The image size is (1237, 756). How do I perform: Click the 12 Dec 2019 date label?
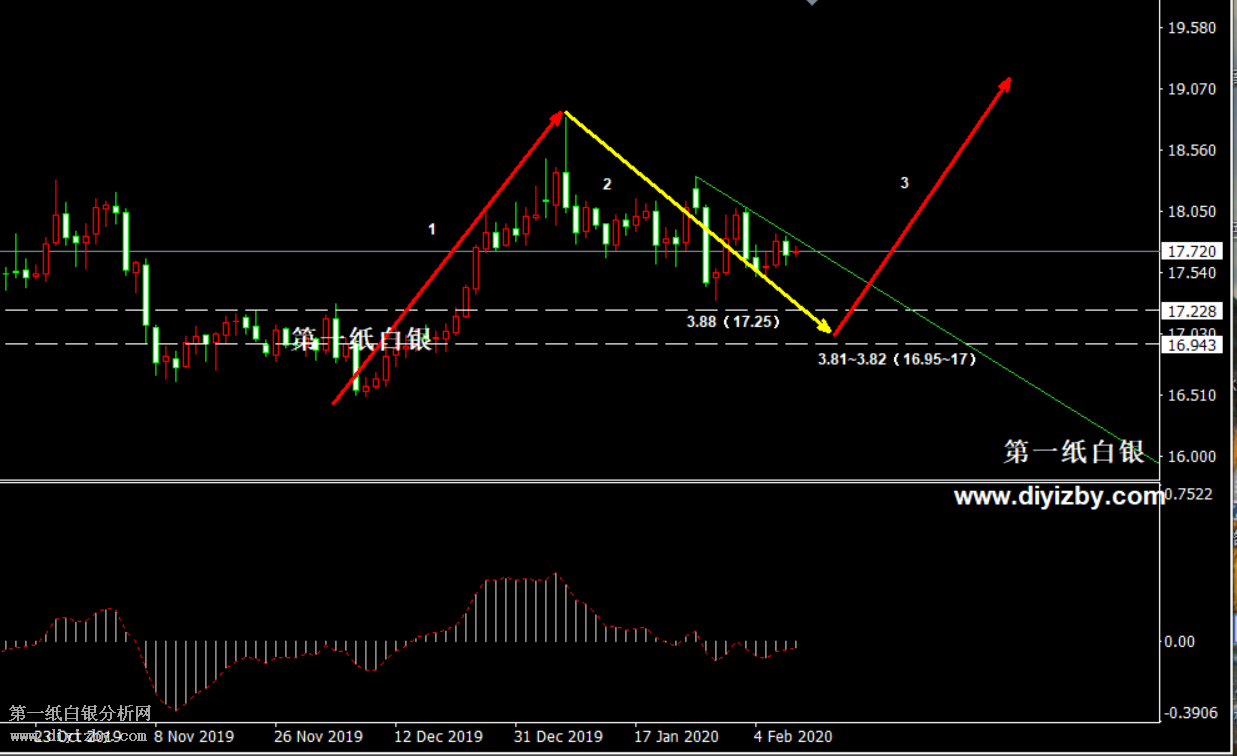coord(438,737)
